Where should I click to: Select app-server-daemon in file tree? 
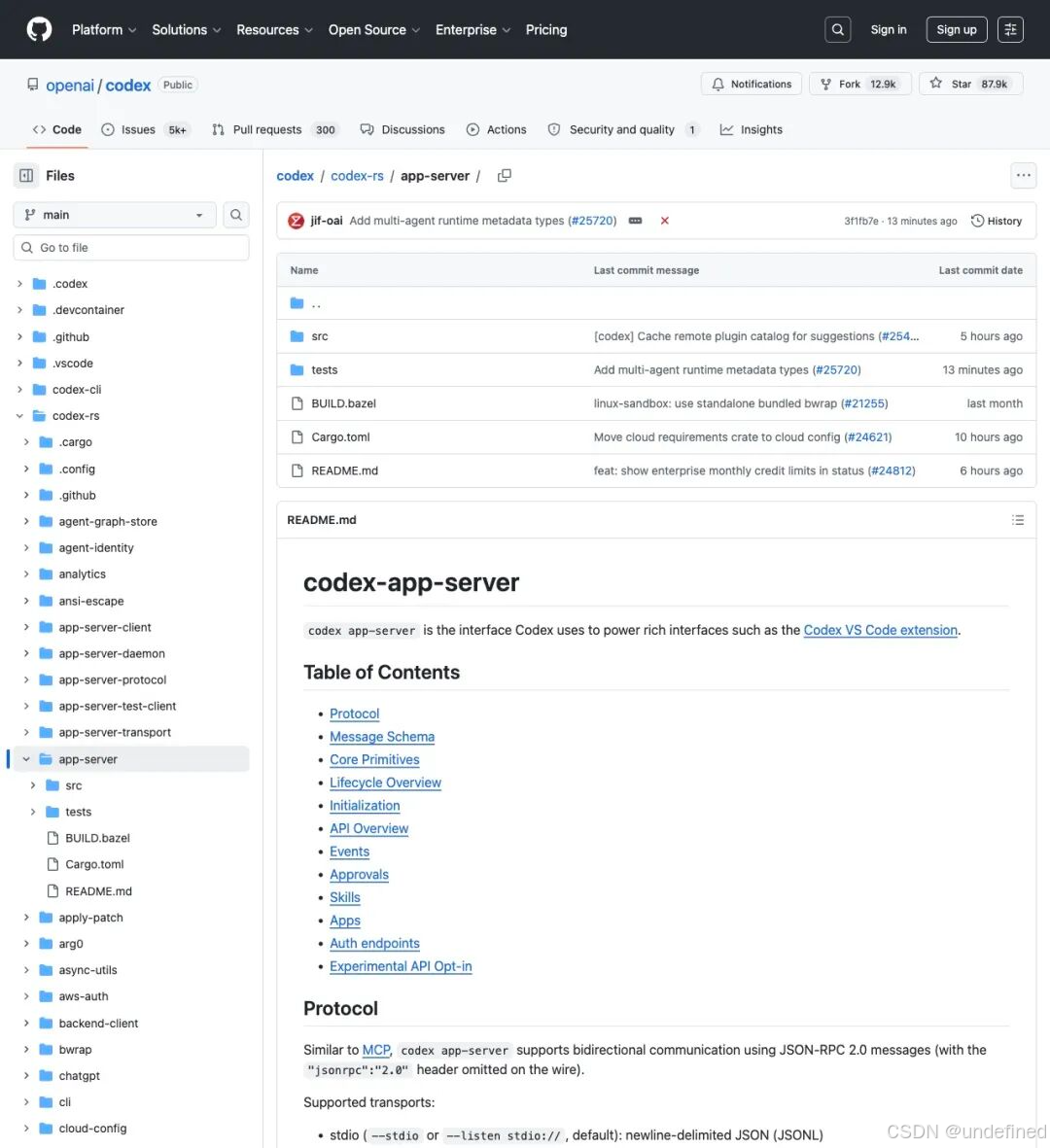(111, 653)
